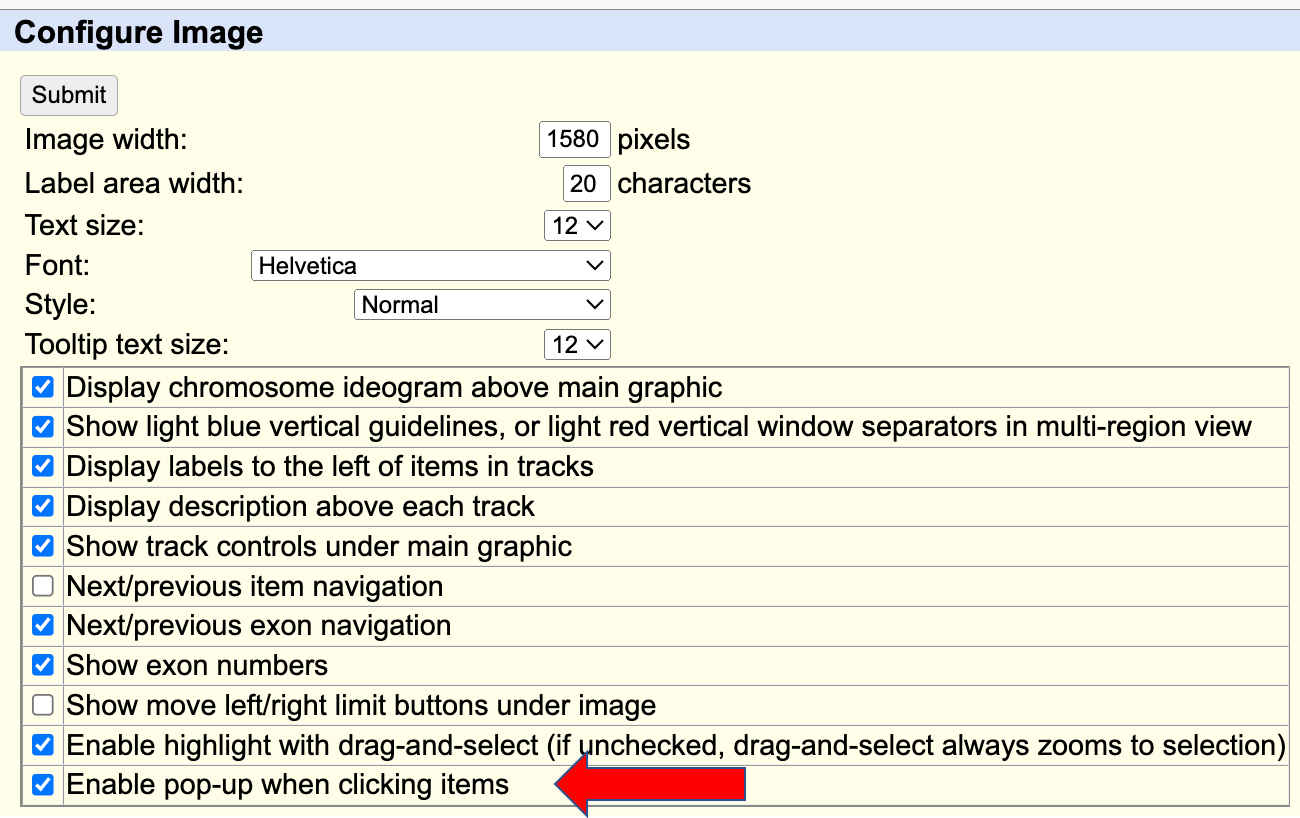Viewport: 1300px width, 818px height.
Task: Disable highlight with drag-and-select
Action: click(x=41, y=744)
